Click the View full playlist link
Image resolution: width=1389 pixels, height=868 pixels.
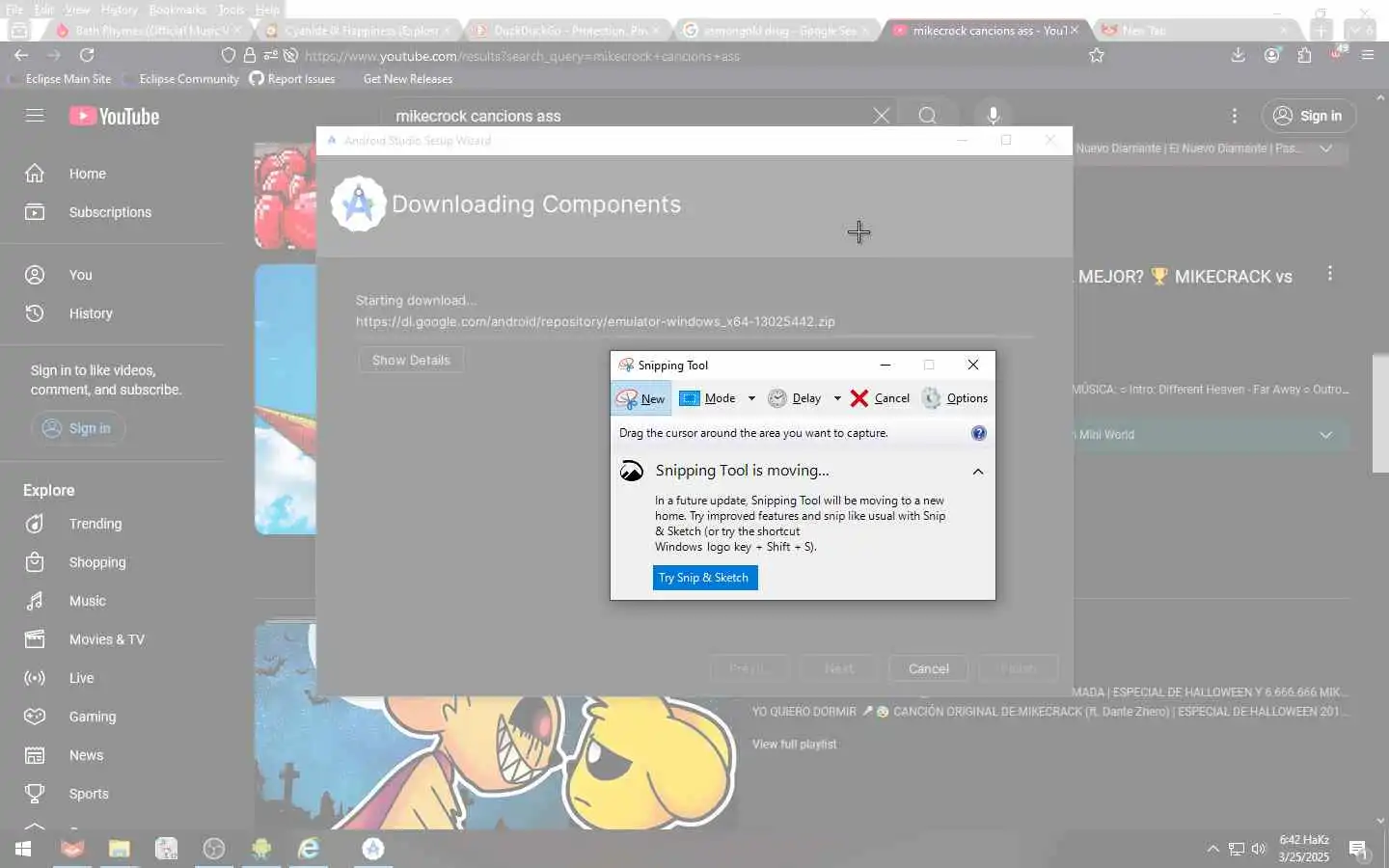pyautogui.click(x=794, y=745)
